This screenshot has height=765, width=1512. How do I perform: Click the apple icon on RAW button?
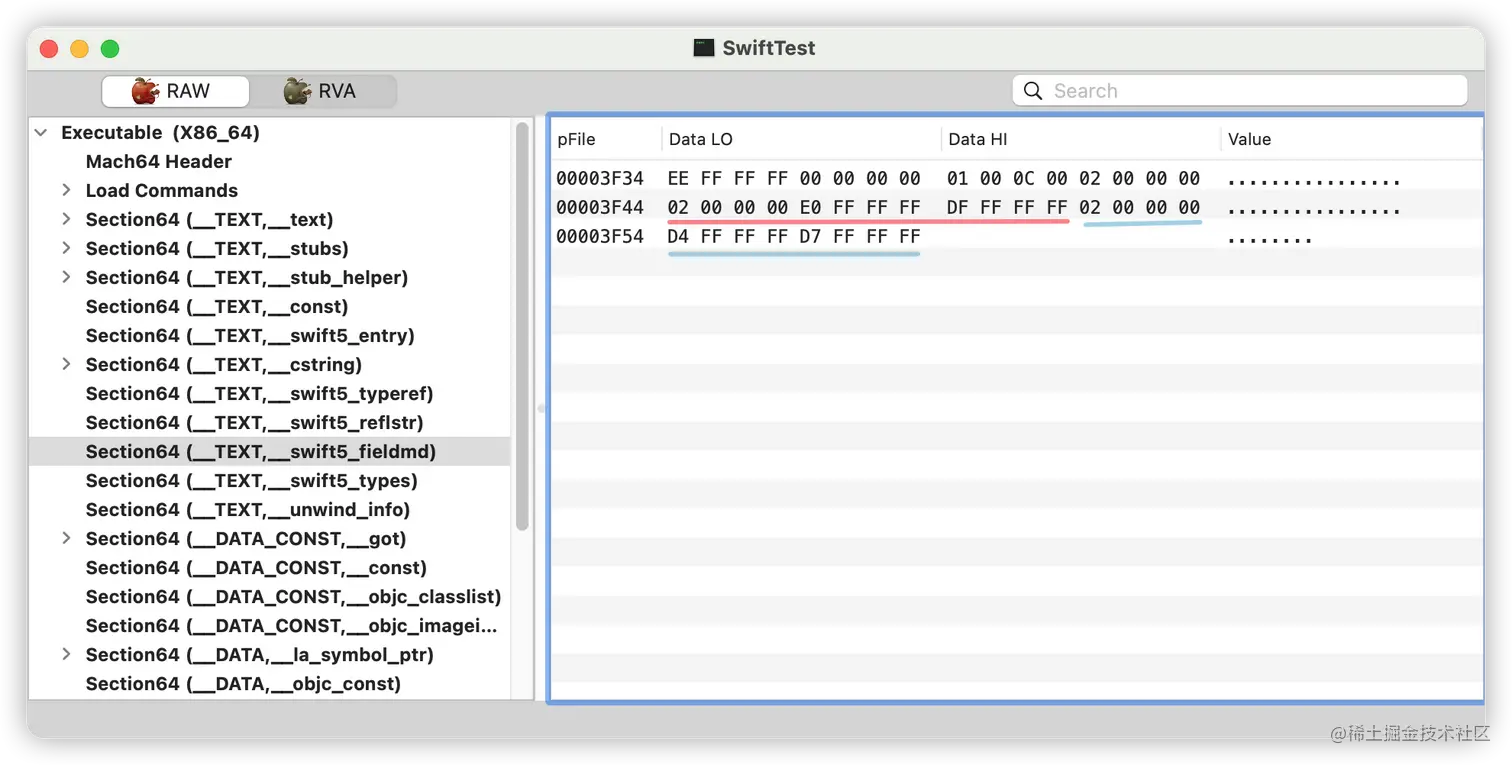click(145, 91)
